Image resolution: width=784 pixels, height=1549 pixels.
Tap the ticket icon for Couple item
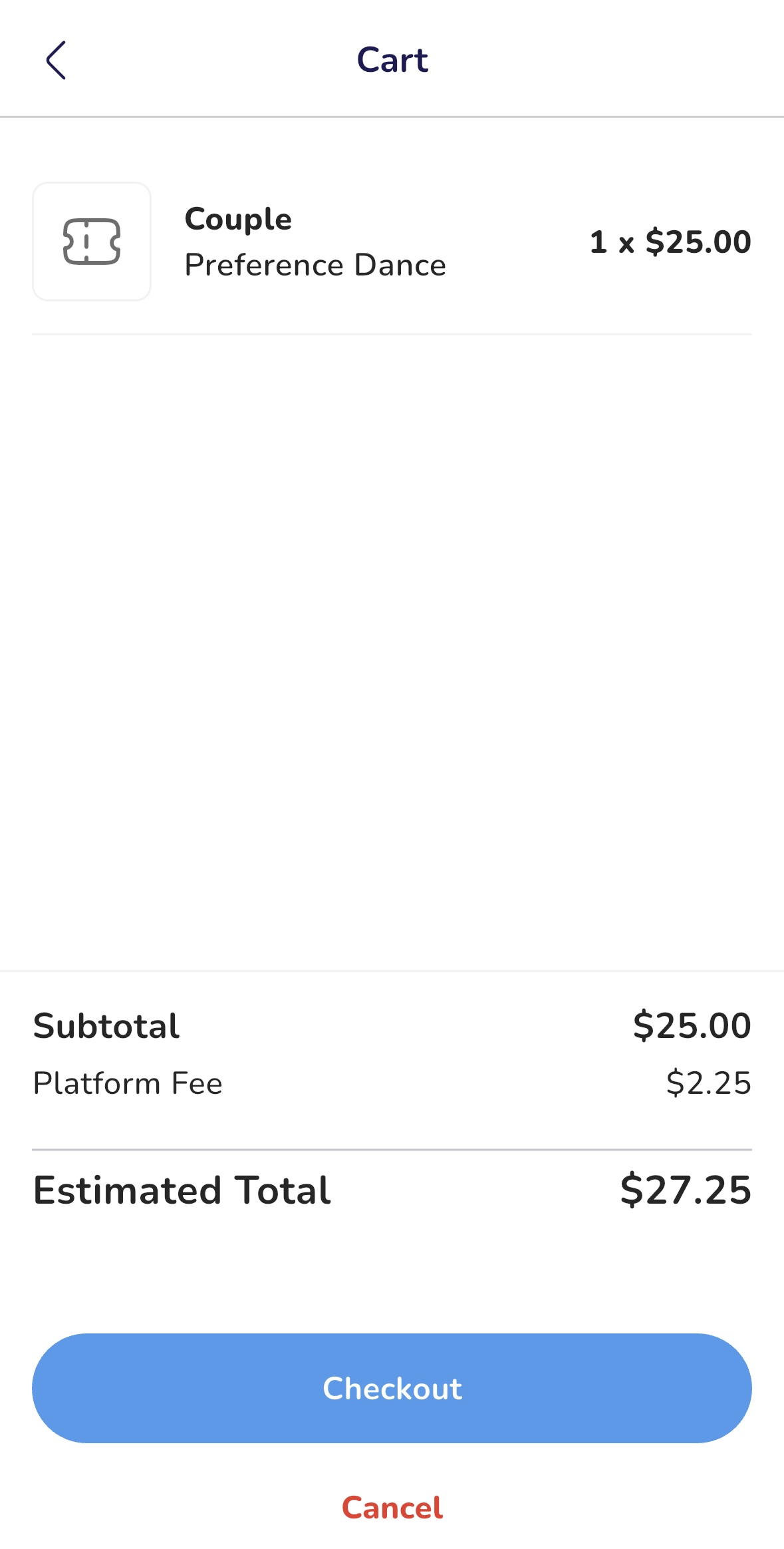(92, 242)
